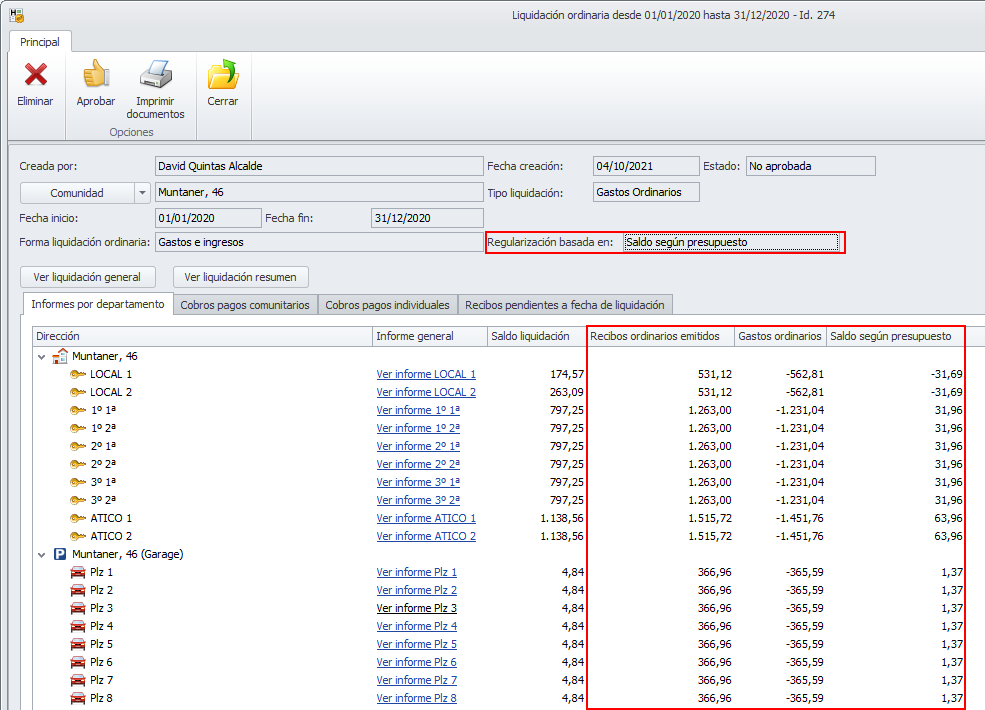The width and height of the screenshot is (985, 710).
Task: Sort by the Saldo liquidación column header
Action: [530, 336]
